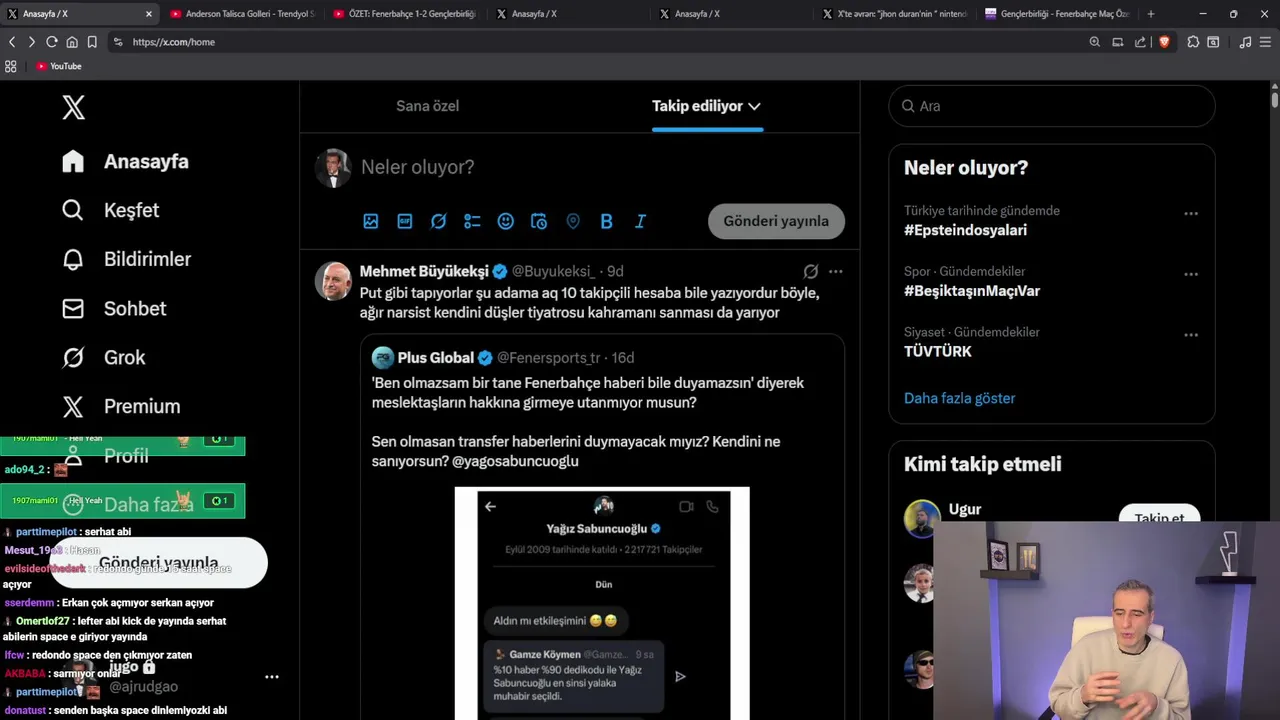The width and height of the screenshot is (1280, 720).
Task: Toggle italic text formatting
Action: tap(640, 221)
